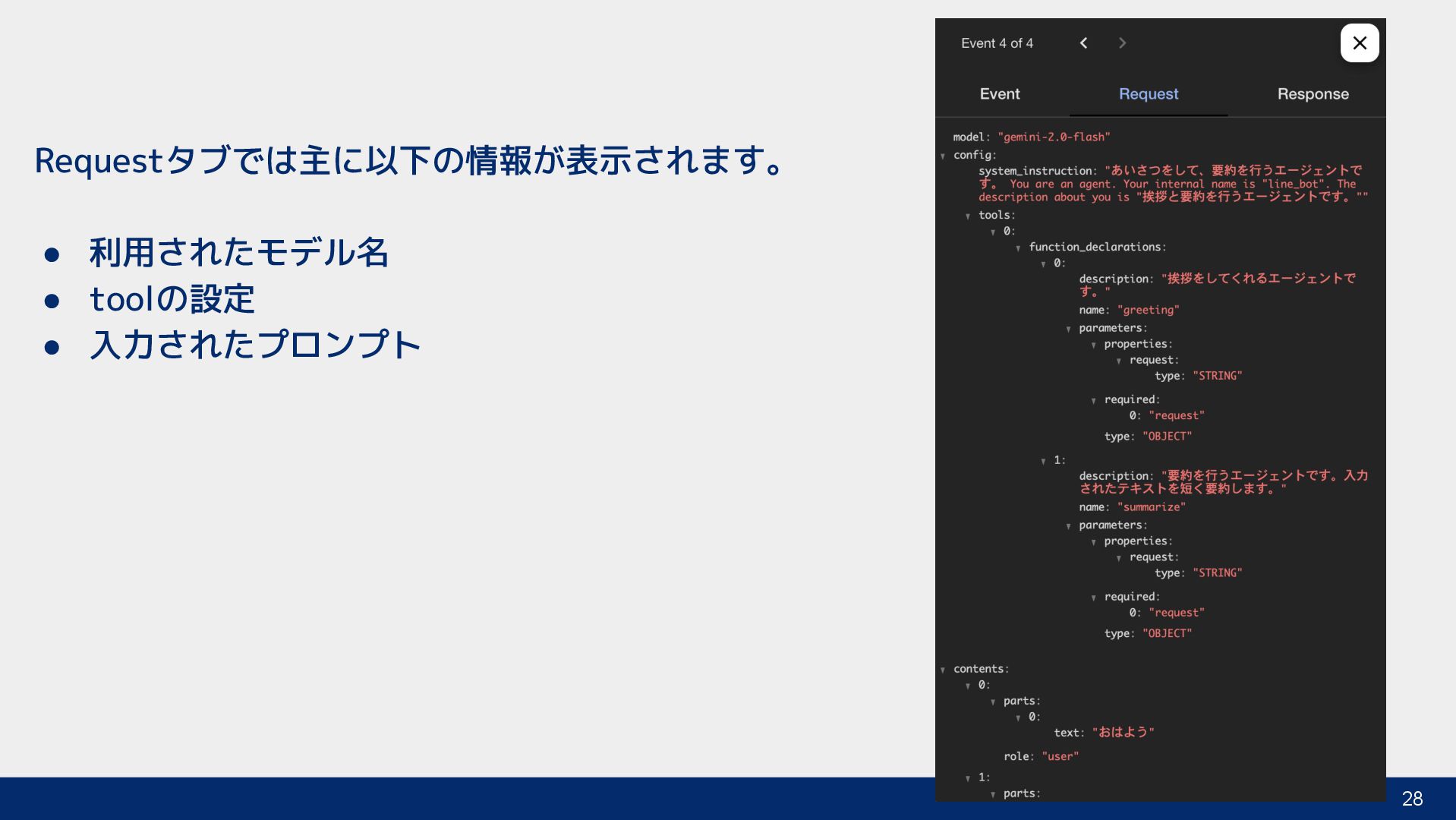Collapse required list under summarize function

click(x=1093, y=598)
